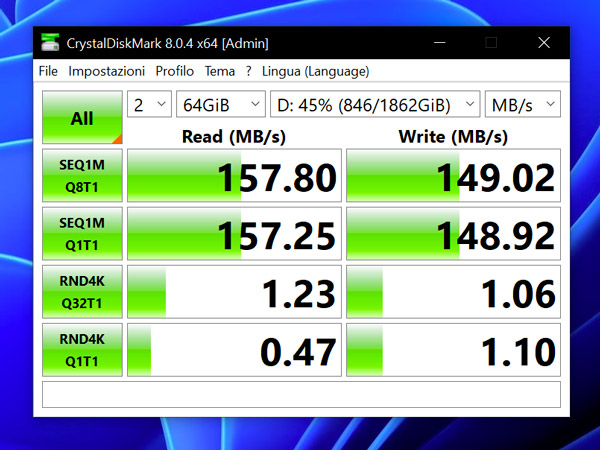Click the 157.80 read result
The image size is (600, 450).
(x=234, y=176)
